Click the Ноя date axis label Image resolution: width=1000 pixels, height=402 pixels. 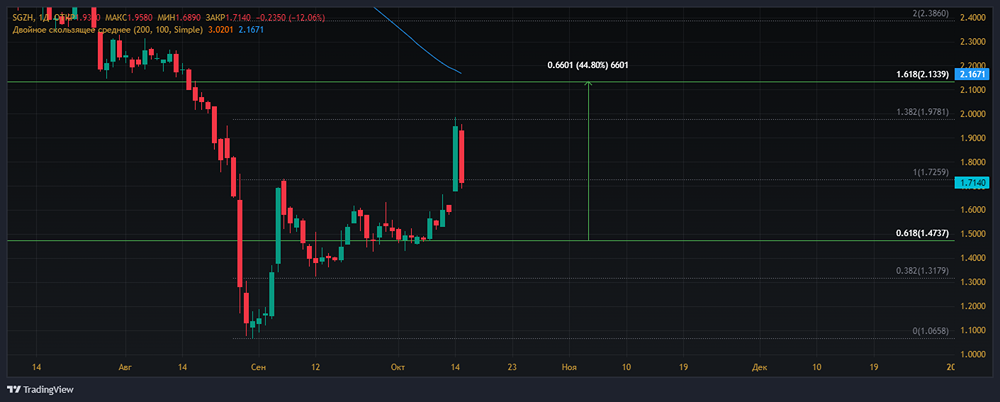(569, 368)
